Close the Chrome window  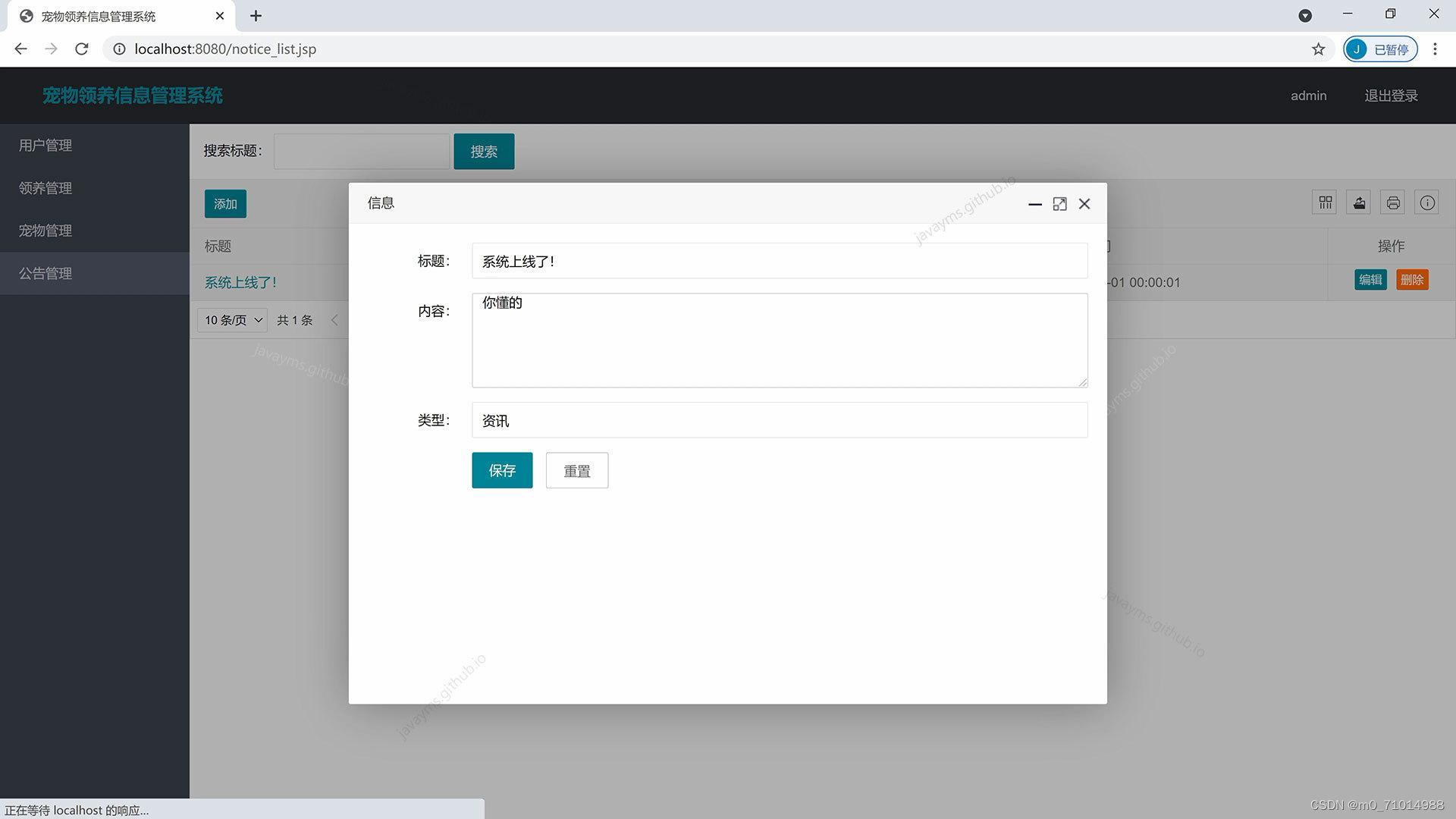click(x=1434, y=14)
